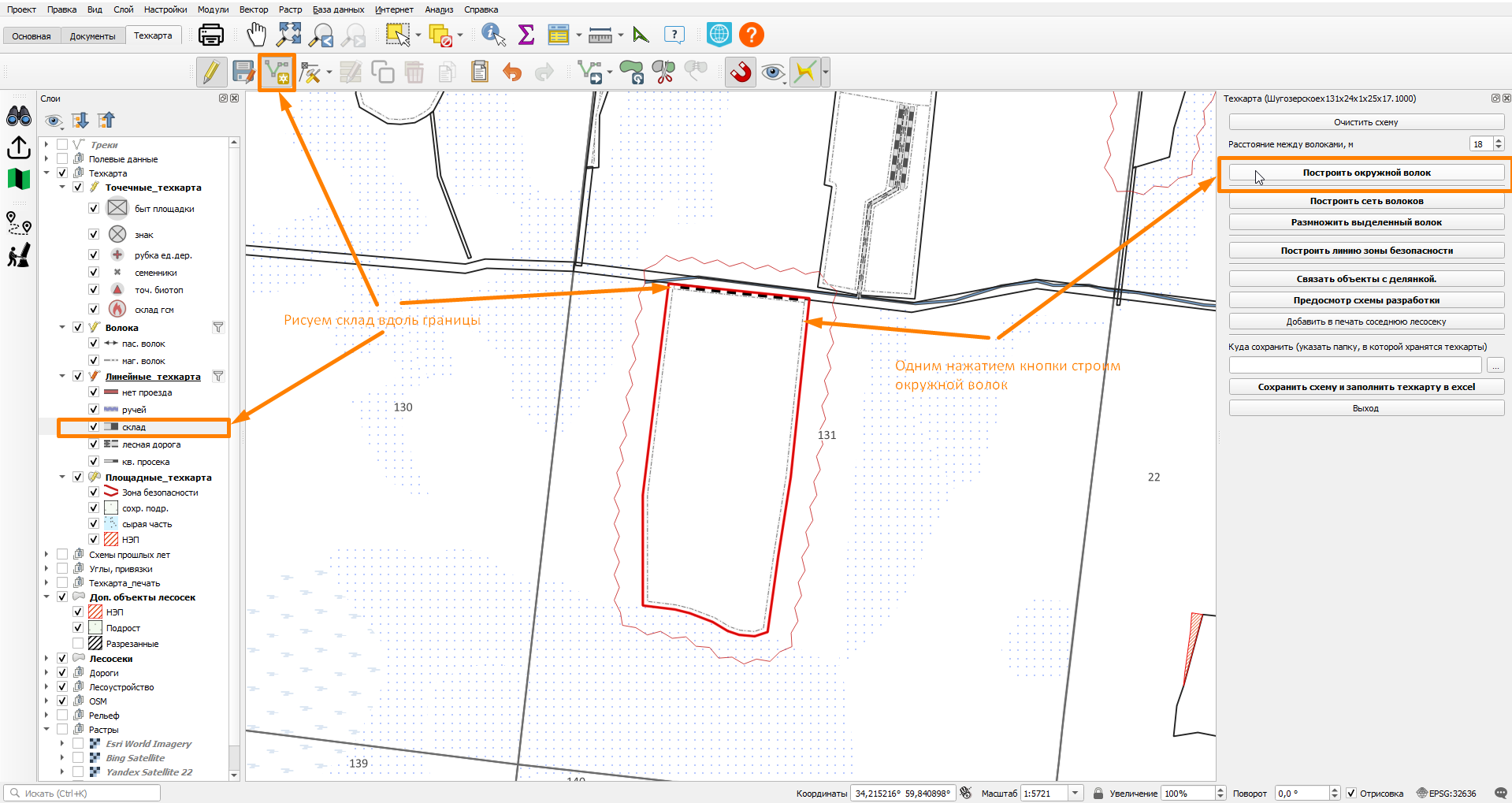Image resolution: width=1512 pixels, height=803 pixels.
Task: Click the Add line feature tool
Action: [x=277, y=72]
